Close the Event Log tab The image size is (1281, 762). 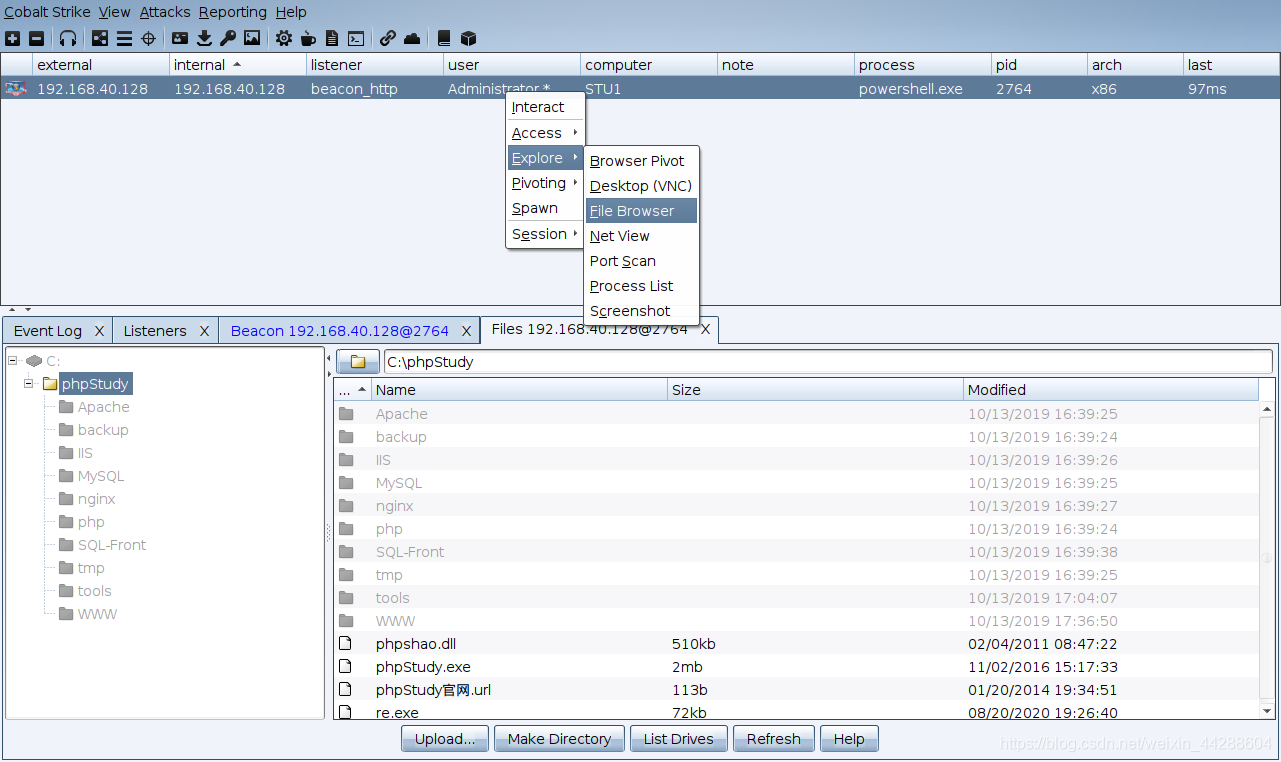click(99, 331)
